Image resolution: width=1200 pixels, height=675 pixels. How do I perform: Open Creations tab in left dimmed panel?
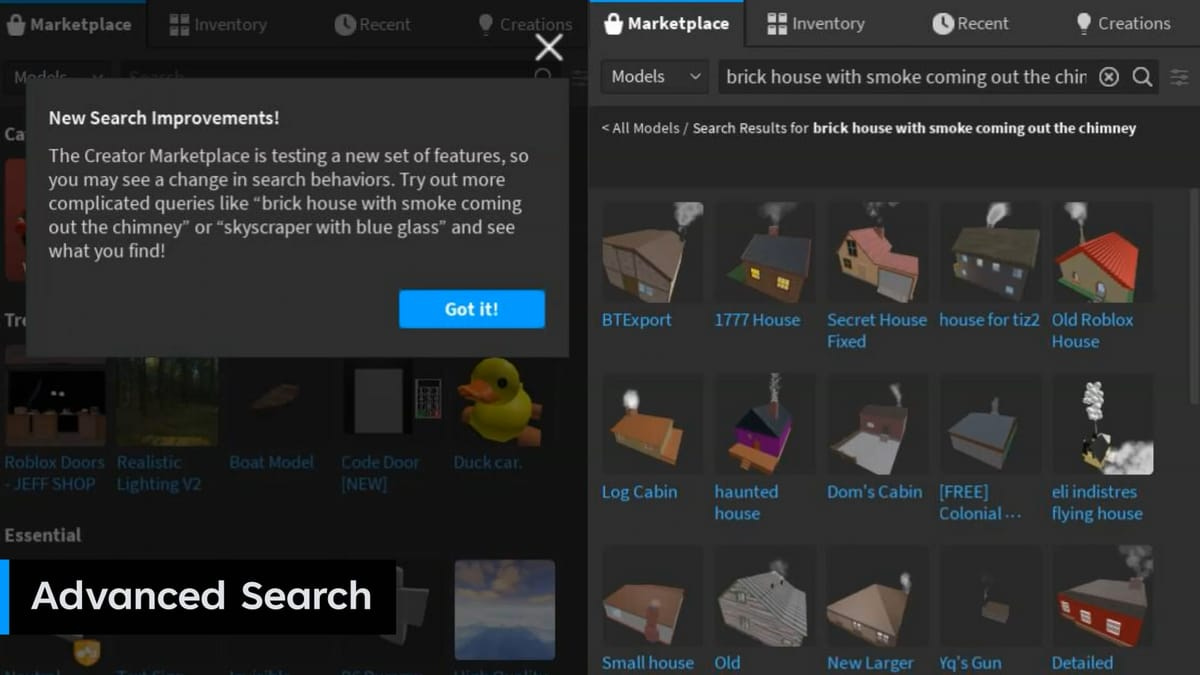[x=525, y=24]
